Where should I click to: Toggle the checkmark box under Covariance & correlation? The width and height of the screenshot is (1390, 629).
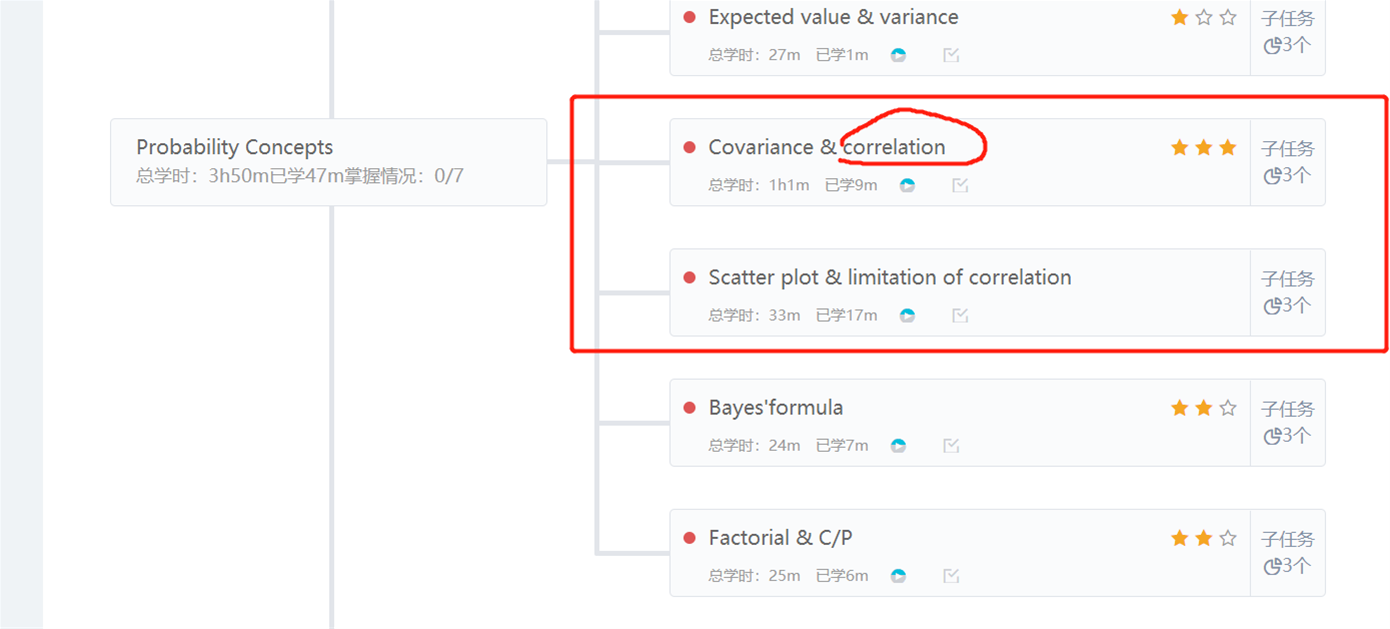tap(960, 185)
